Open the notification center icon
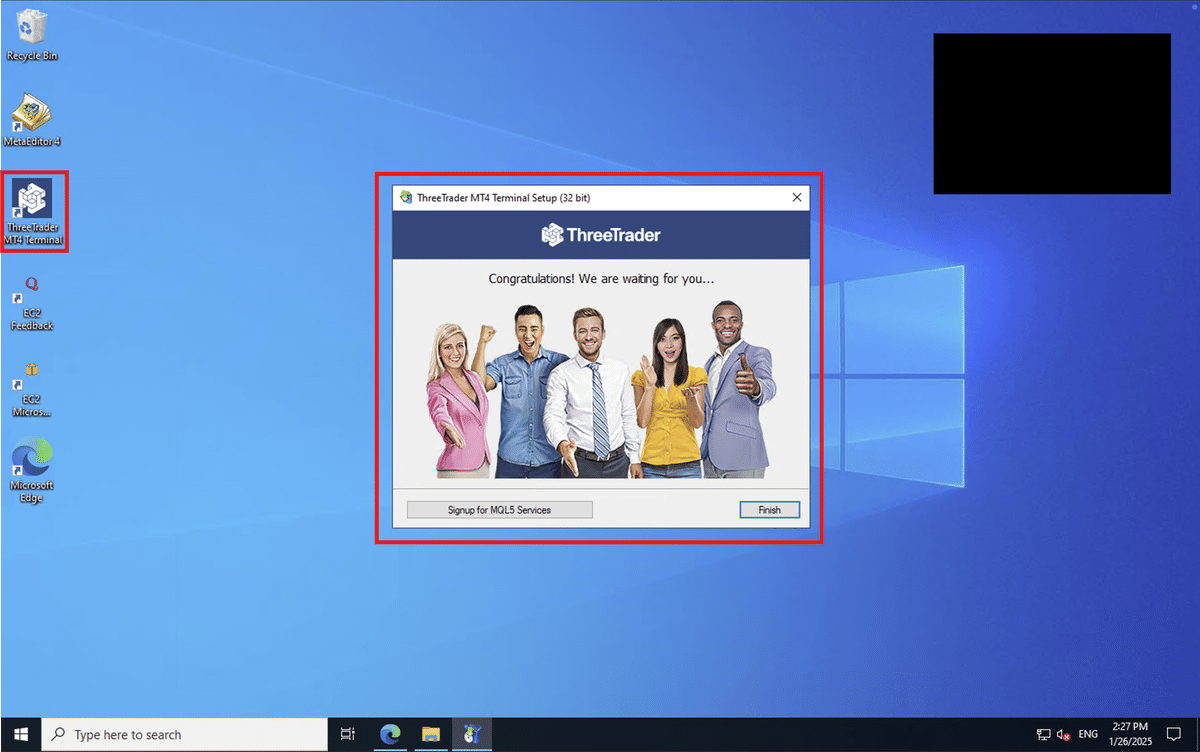The width and height of the screenshot is (1200, 752). pyautogui.click(x=1175, y=734)
